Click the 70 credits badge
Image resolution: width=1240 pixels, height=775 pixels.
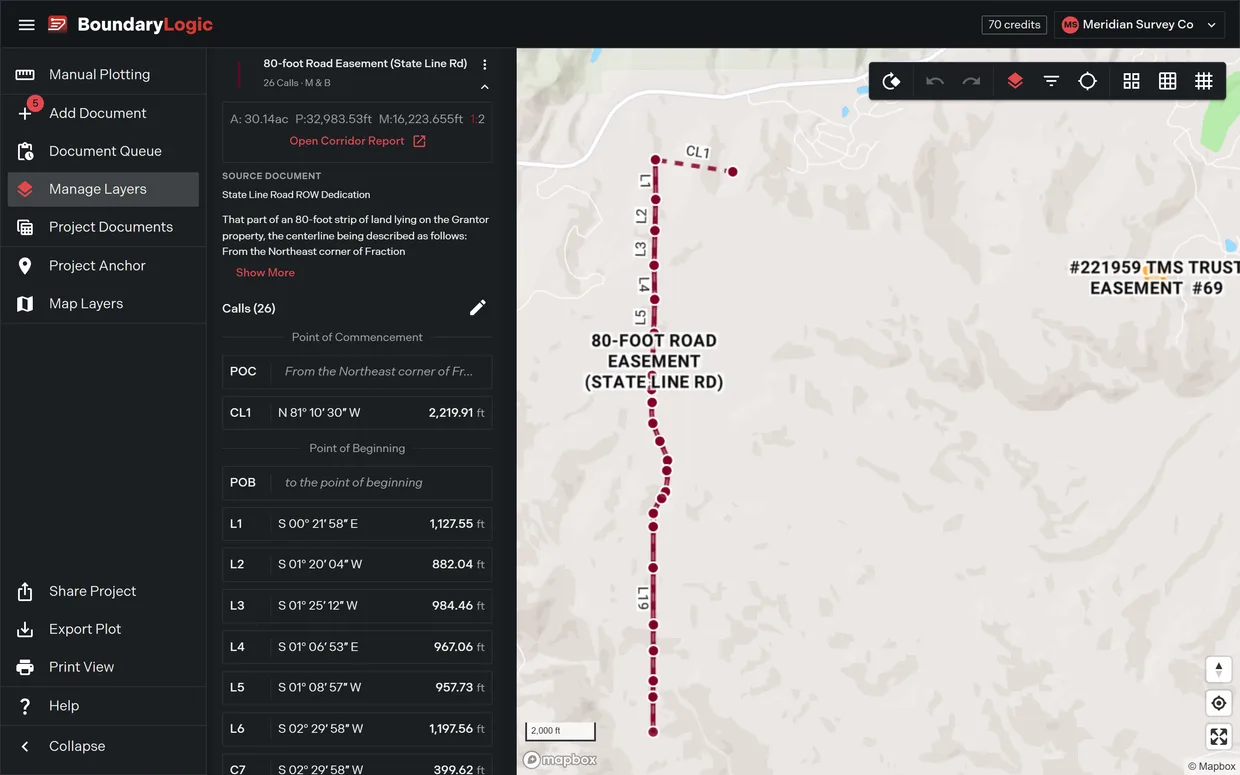(x=1014, y=24)
